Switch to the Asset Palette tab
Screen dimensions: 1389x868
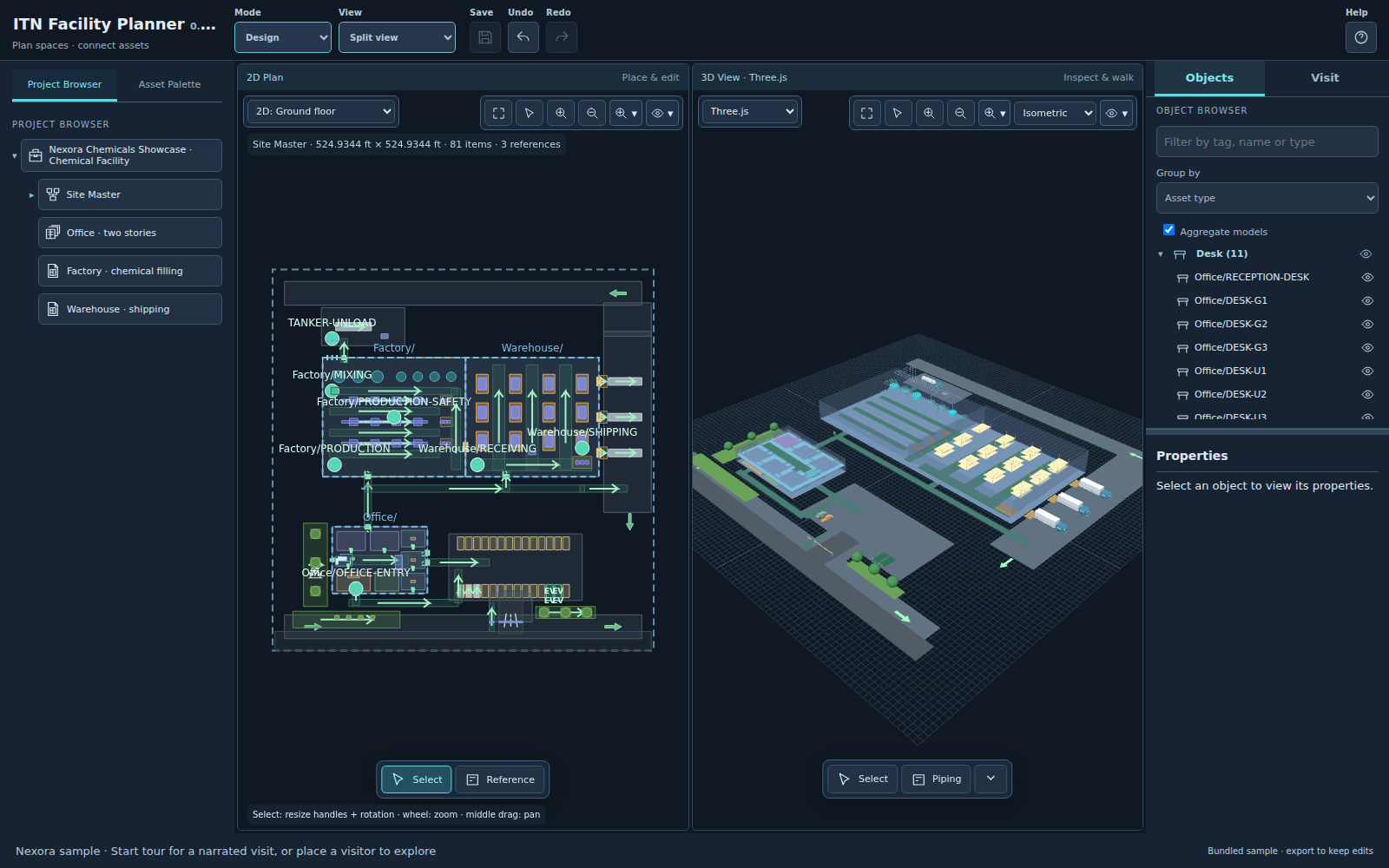[169, 84]
